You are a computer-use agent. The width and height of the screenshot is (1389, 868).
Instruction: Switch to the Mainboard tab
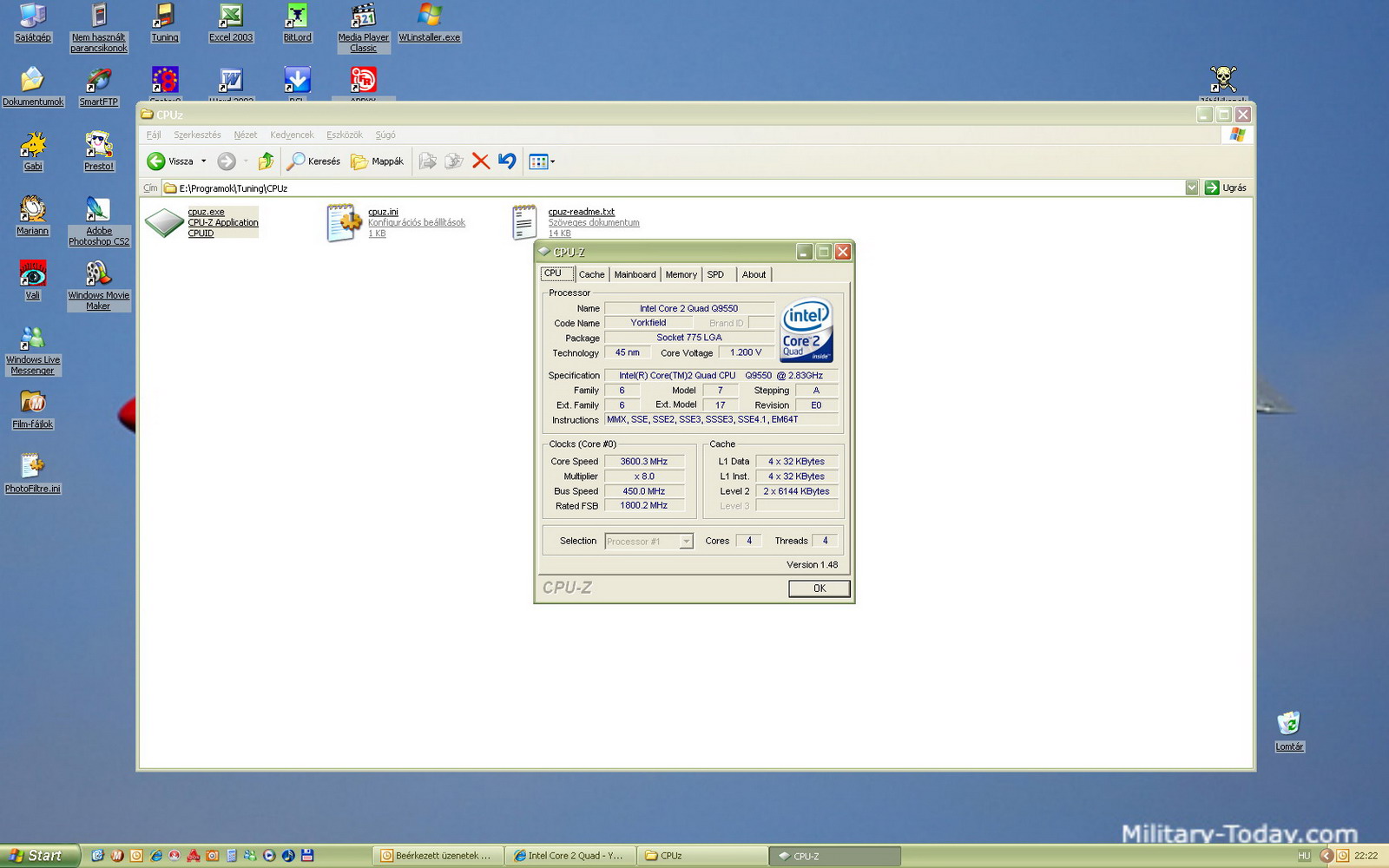tap(635, 274)
